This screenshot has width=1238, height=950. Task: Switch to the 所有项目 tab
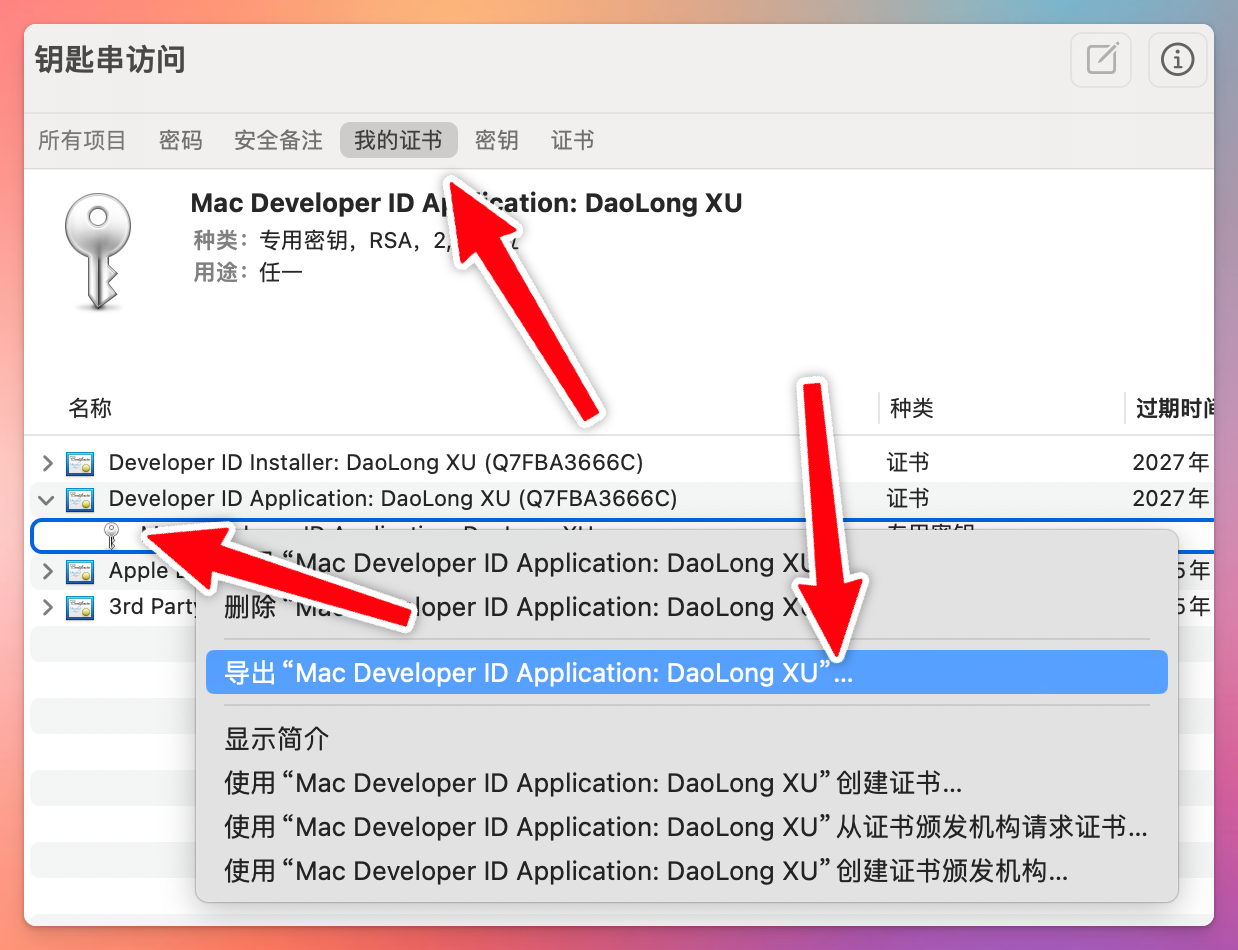coord(82,141)
